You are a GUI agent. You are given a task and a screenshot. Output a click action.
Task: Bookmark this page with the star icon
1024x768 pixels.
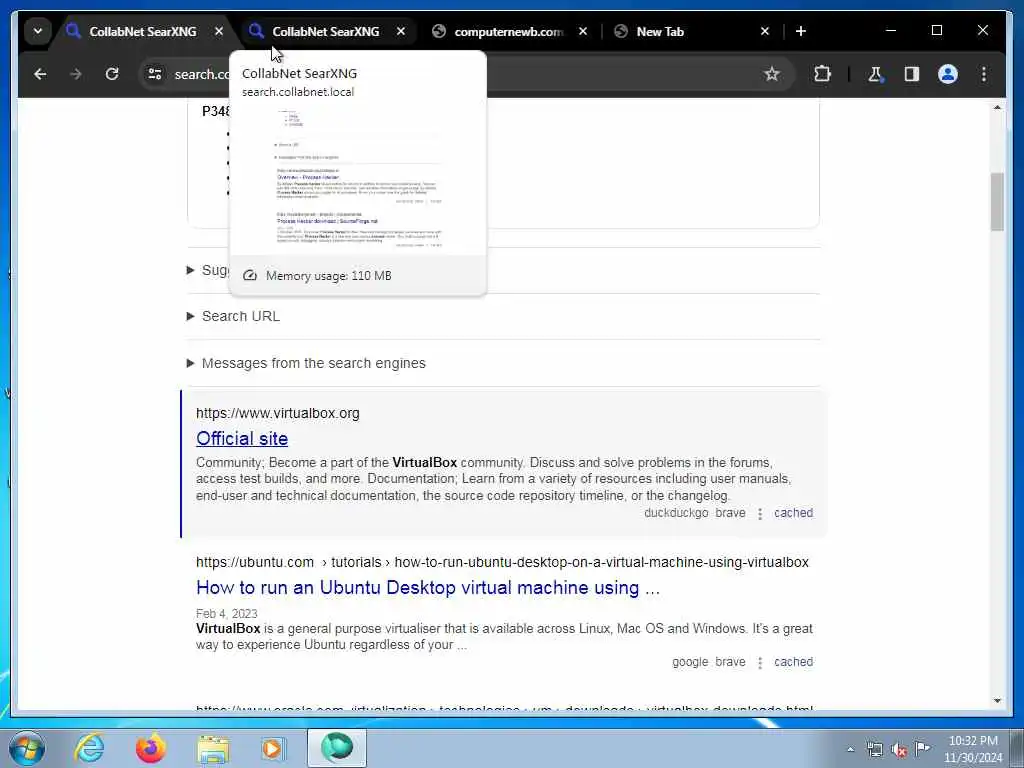[772, 74]
